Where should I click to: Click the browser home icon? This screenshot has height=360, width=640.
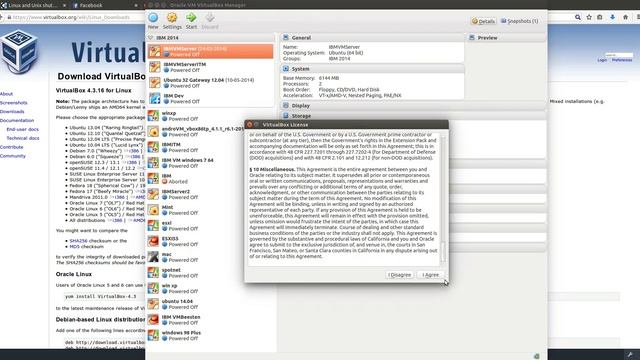(625, 17)
